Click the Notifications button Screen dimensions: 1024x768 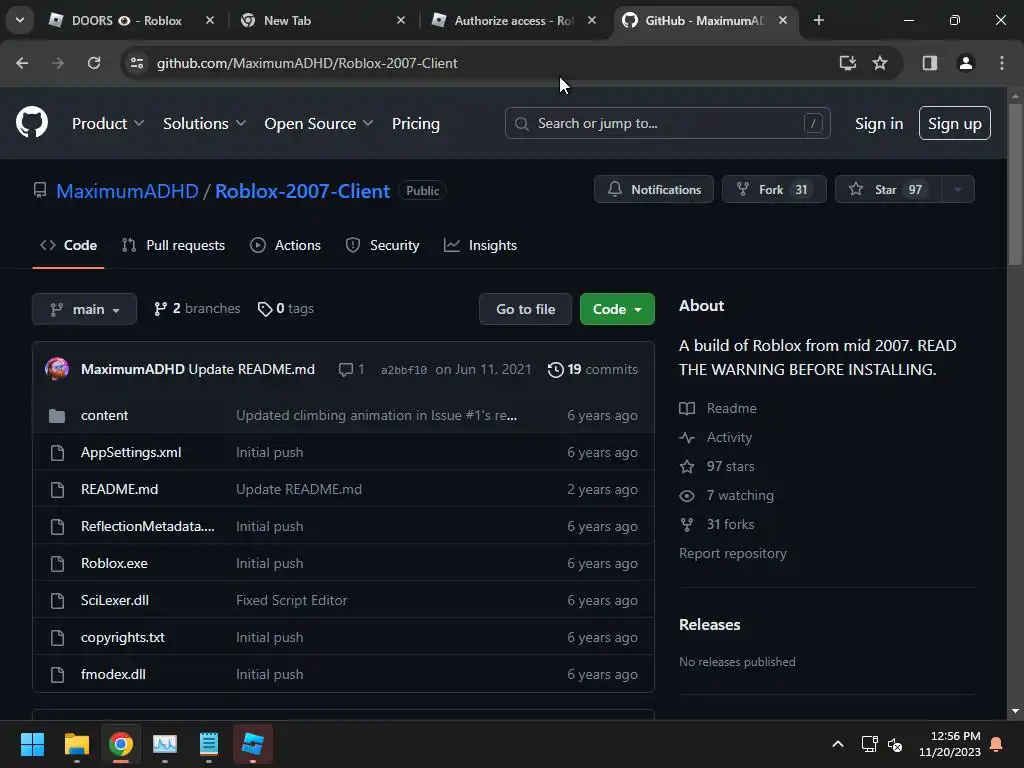tap(654, 189)
